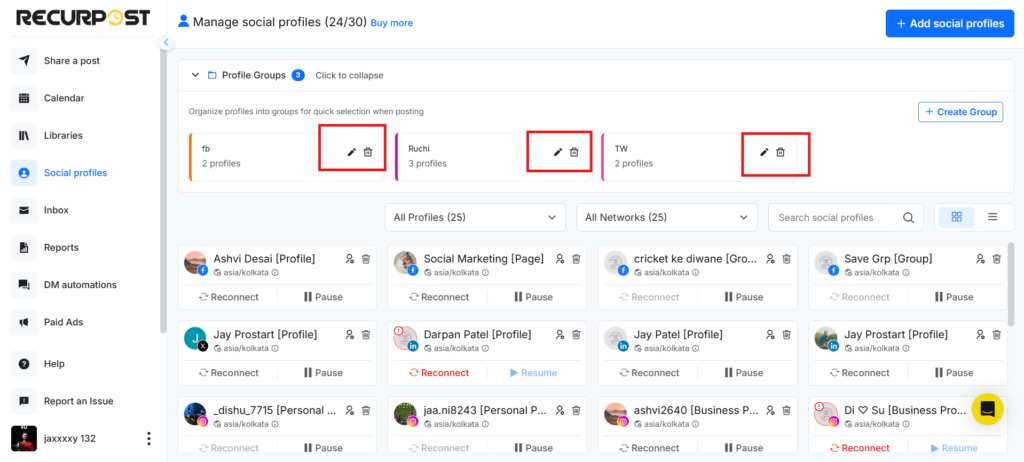This screenshot has height=462, width=1024.
Task: Resume Darpan Patel profile
Action: pyautogui.click(x=534, y=372)
